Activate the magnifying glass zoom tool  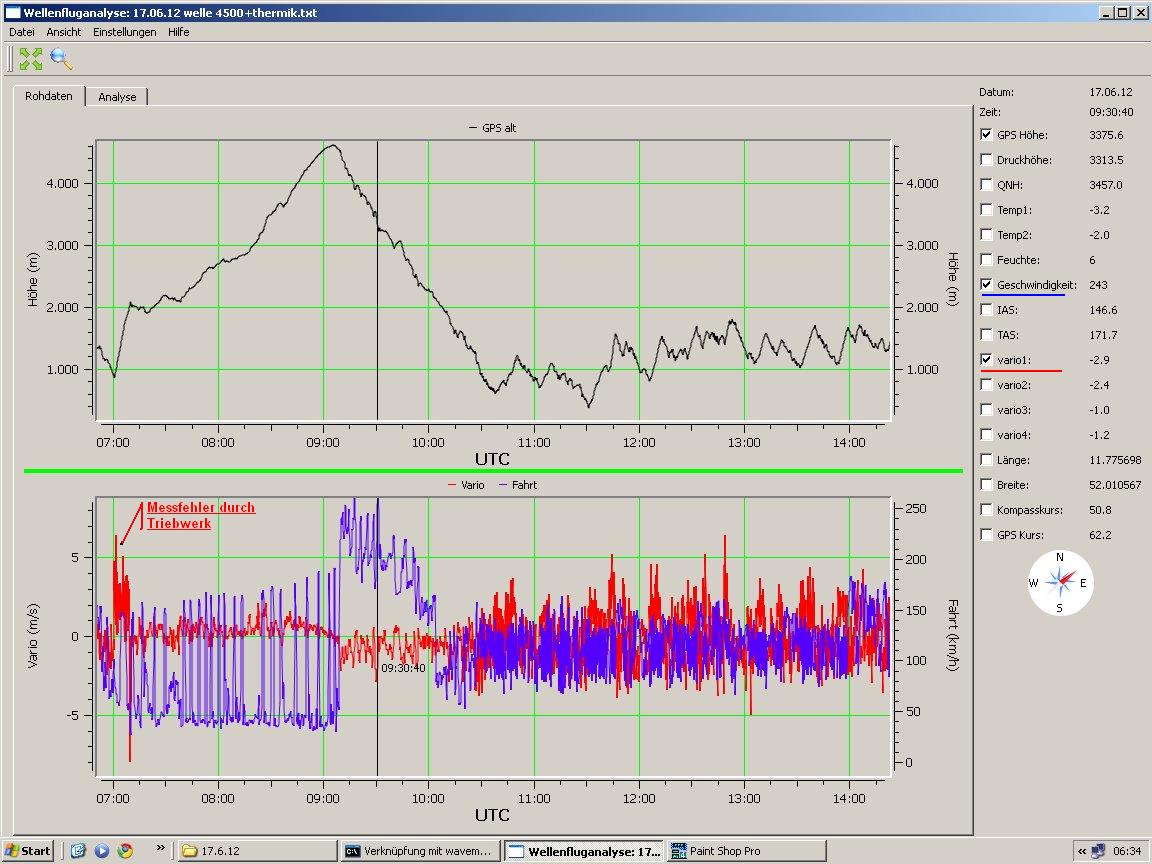pos(62,59)
